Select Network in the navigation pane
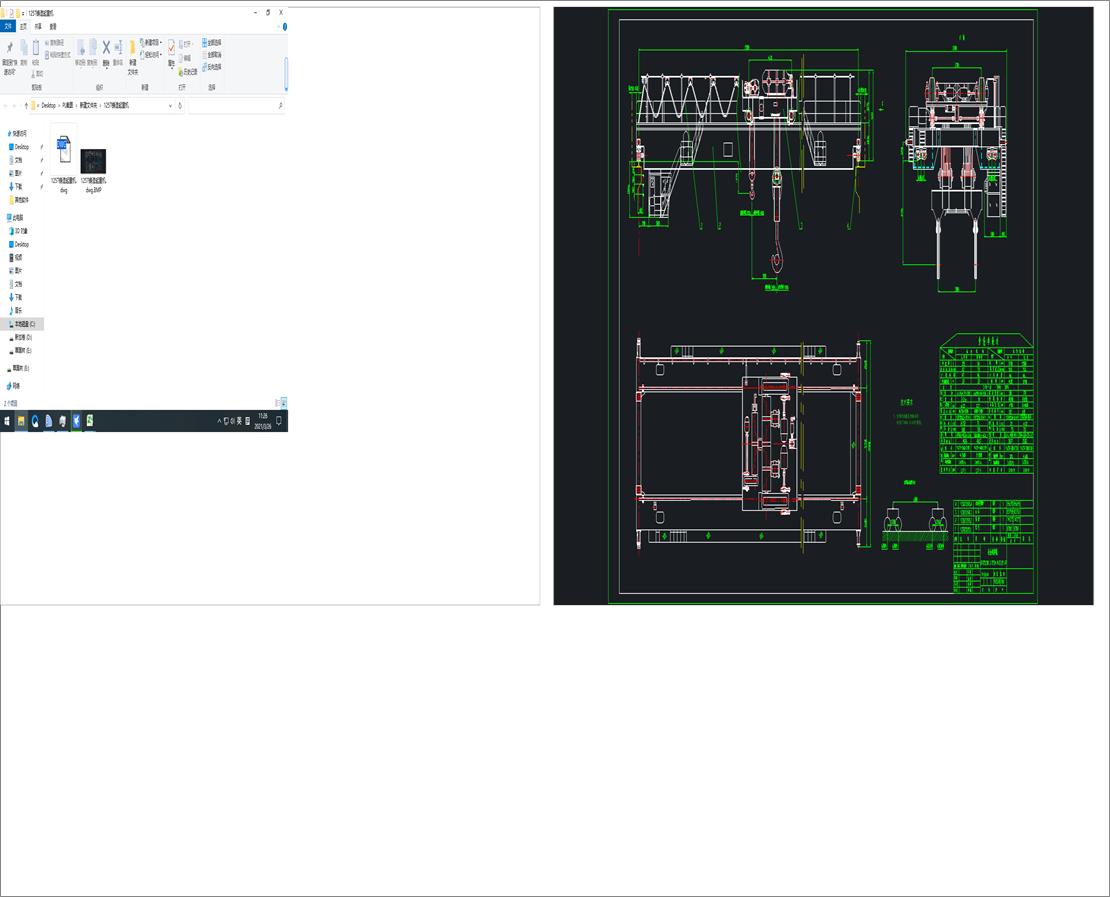 point(13,386)
